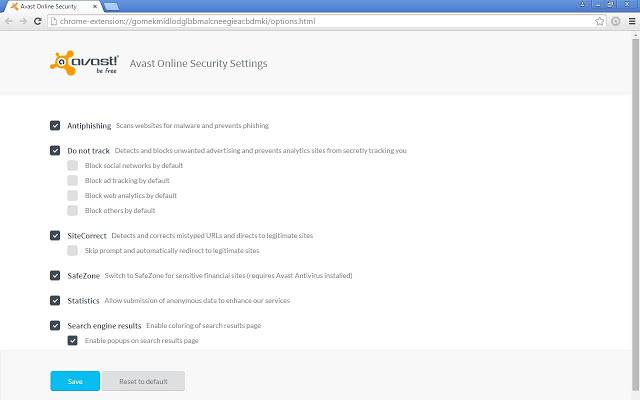Image resolution: width=640 pixels, height=400 pixels.
Task: Click the address bar URL field
Action: coord(300,21)
